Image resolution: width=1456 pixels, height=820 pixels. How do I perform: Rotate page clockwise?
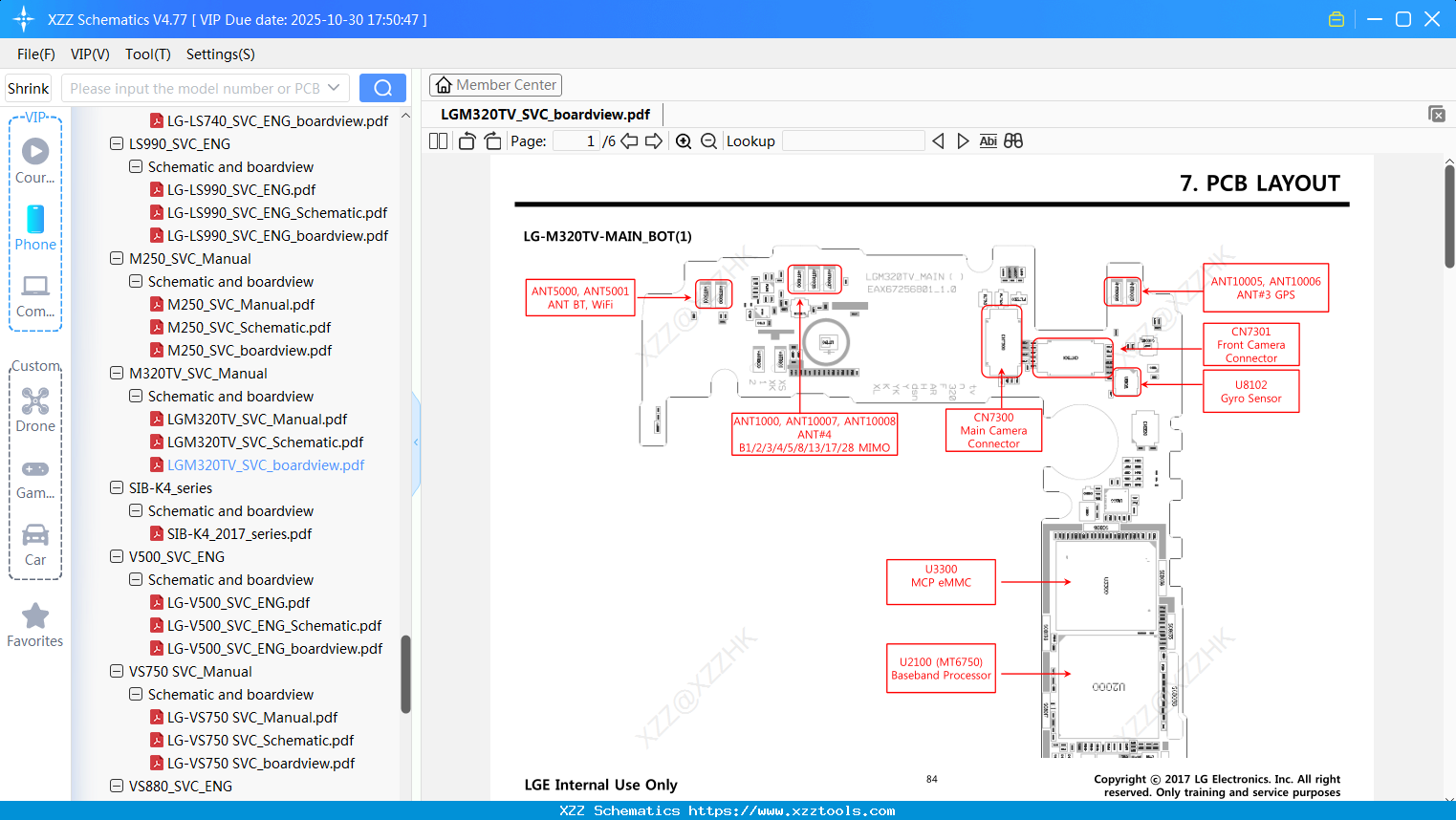point(492,141)
